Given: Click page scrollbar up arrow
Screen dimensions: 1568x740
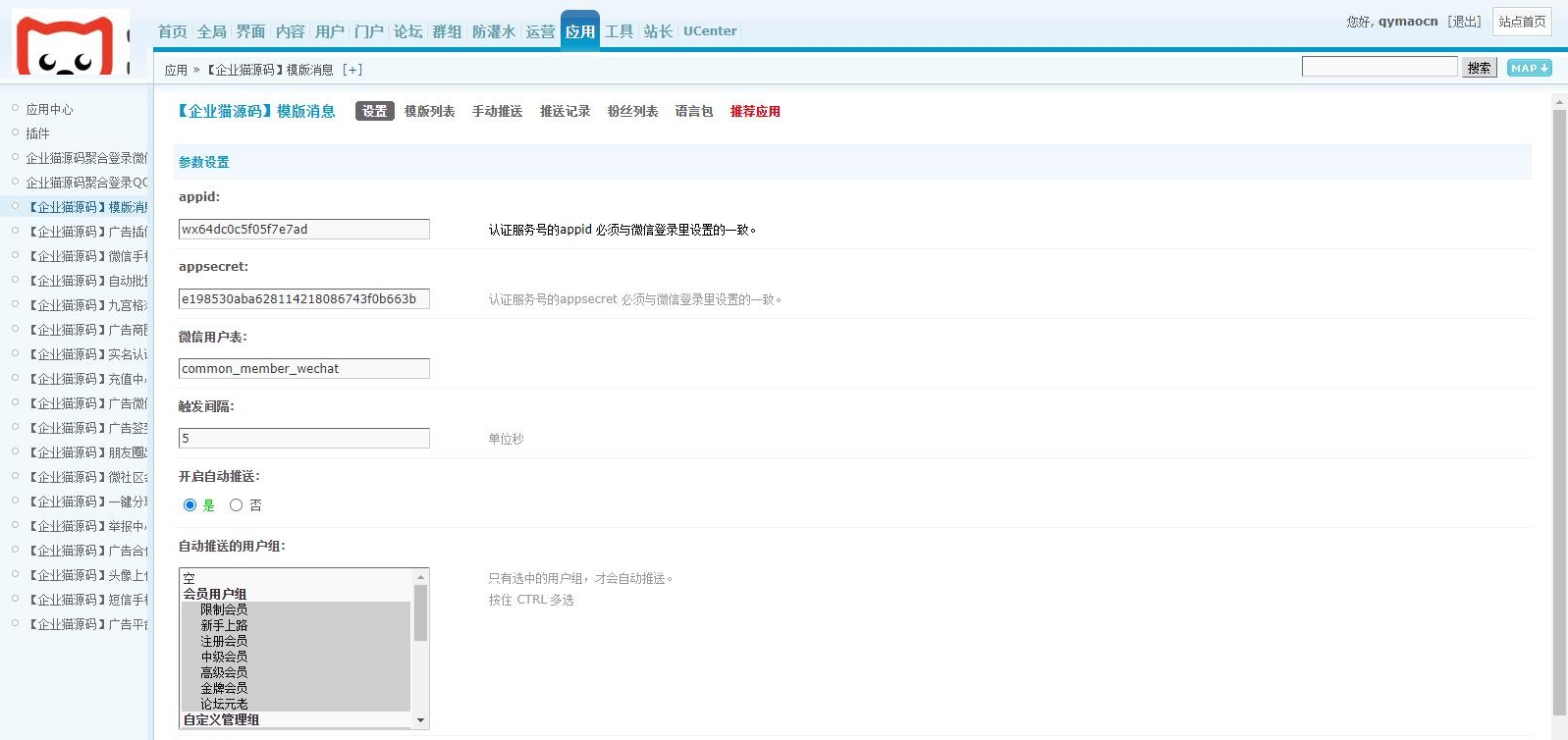Looking at the screenshot, I should click(x=1559, y=101).
